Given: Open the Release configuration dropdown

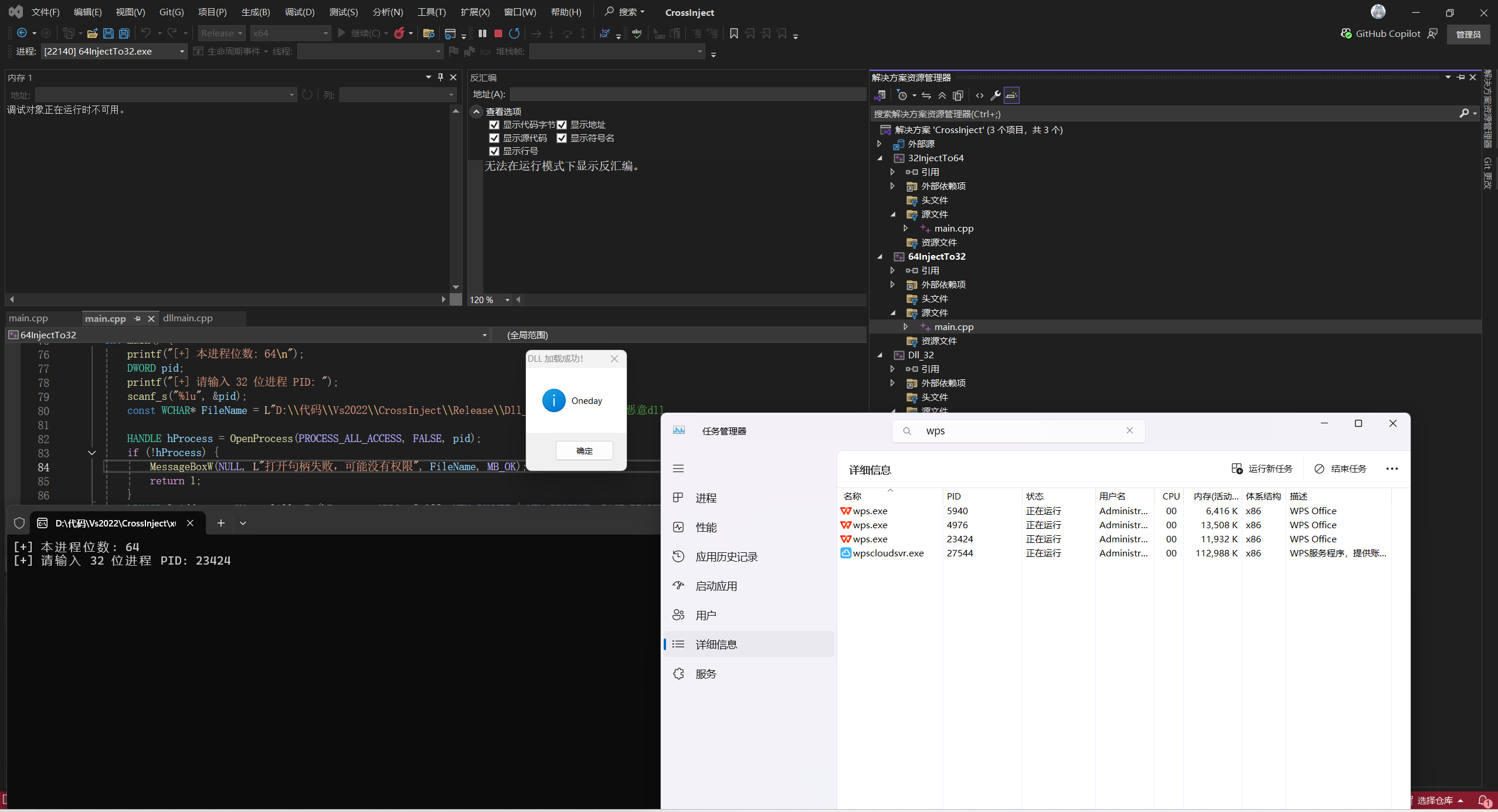Looking at the screenshot, I should coord(222,33).
